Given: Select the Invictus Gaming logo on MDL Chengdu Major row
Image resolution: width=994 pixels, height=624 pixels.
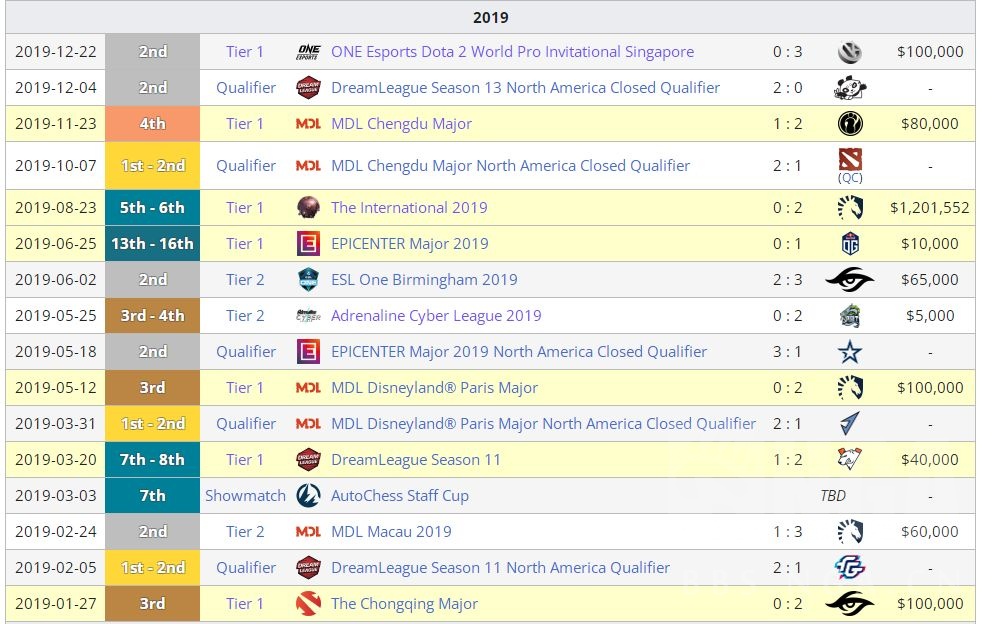Looking at the screenshot, I should pyautogui.click(x=849, y=123).
